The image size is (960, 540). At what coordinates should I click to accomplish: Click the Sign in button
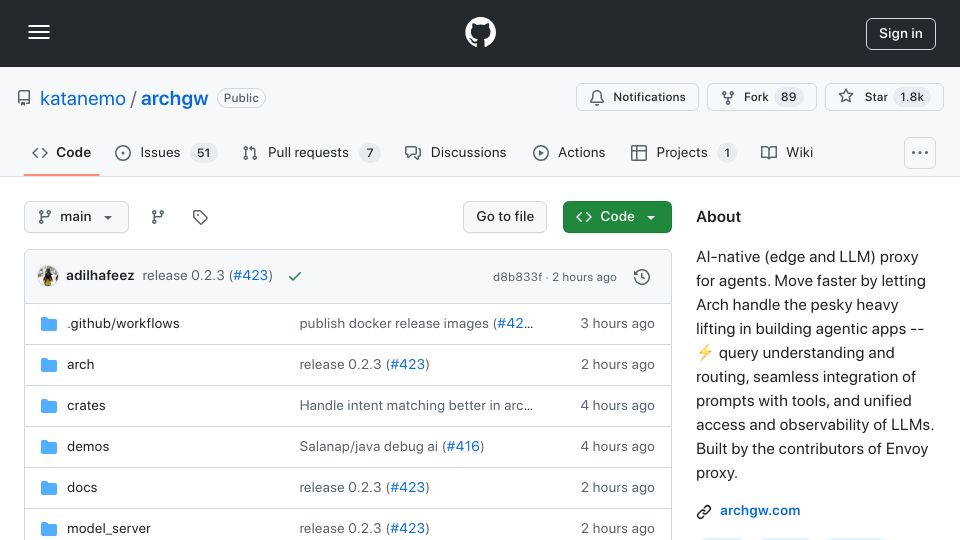pyautogui.click(x=900, y=34)
